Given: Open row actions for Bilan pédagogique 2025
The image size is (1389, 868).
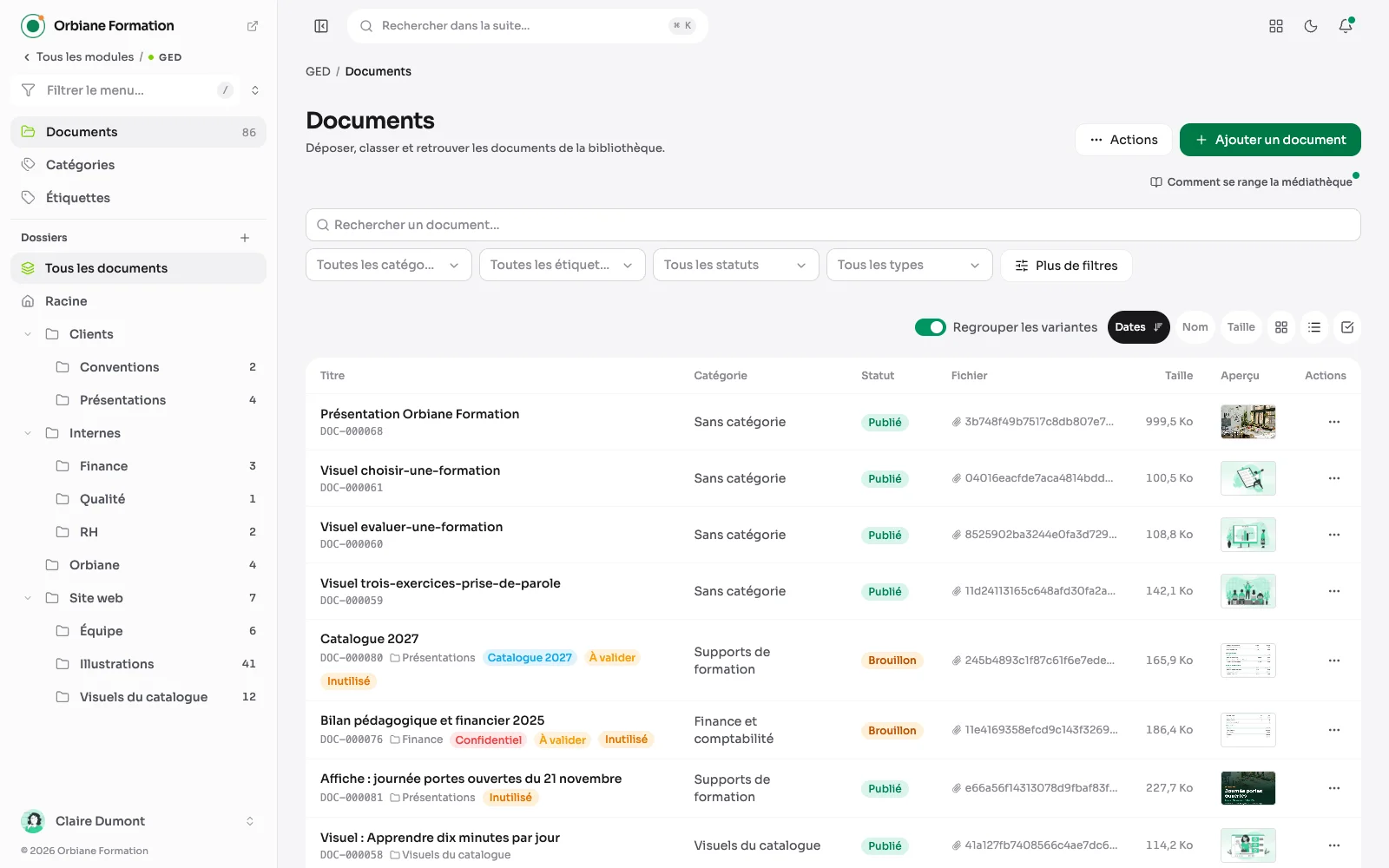Looking at the screenshot, I should 1334,730.
